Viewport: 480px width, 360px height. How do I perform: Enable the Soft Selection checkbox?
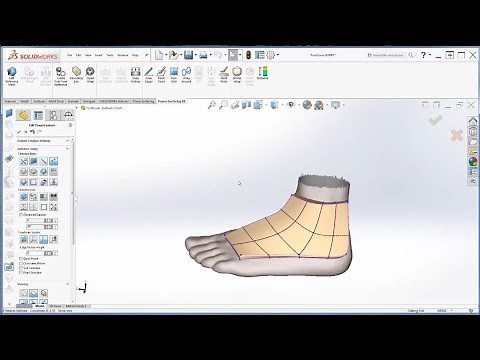(21, 268)
